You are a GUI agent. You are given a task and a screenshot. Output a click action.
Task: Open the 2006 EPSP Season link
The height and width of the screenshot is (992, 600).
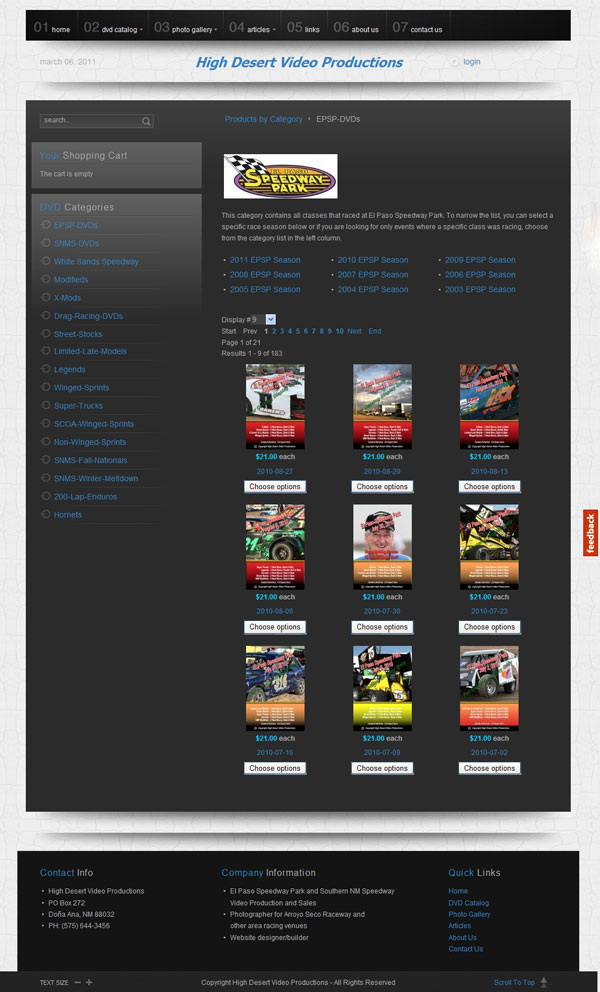(480, 275)
